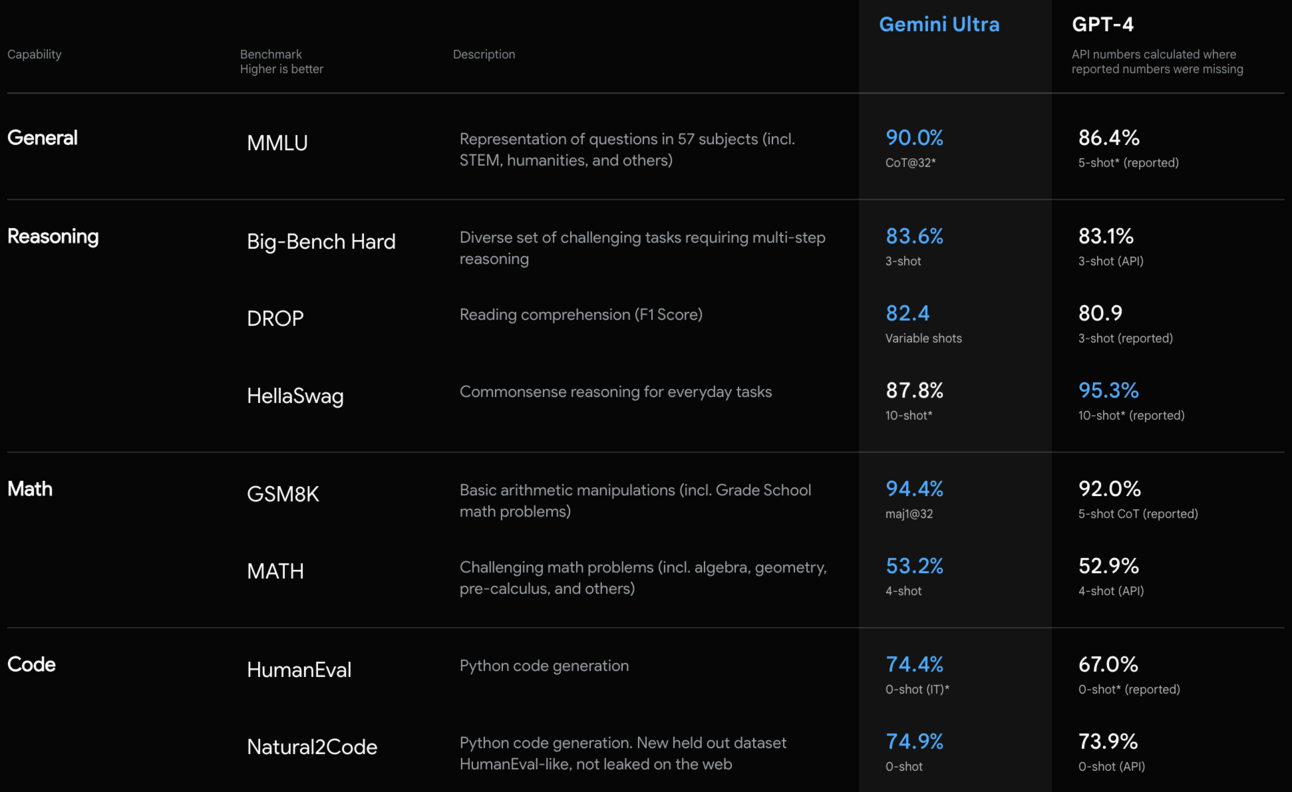Select the "Big-Bench Hard" benchmark name
Screen dimensions: 1292x792
click(x=321, y=242)
